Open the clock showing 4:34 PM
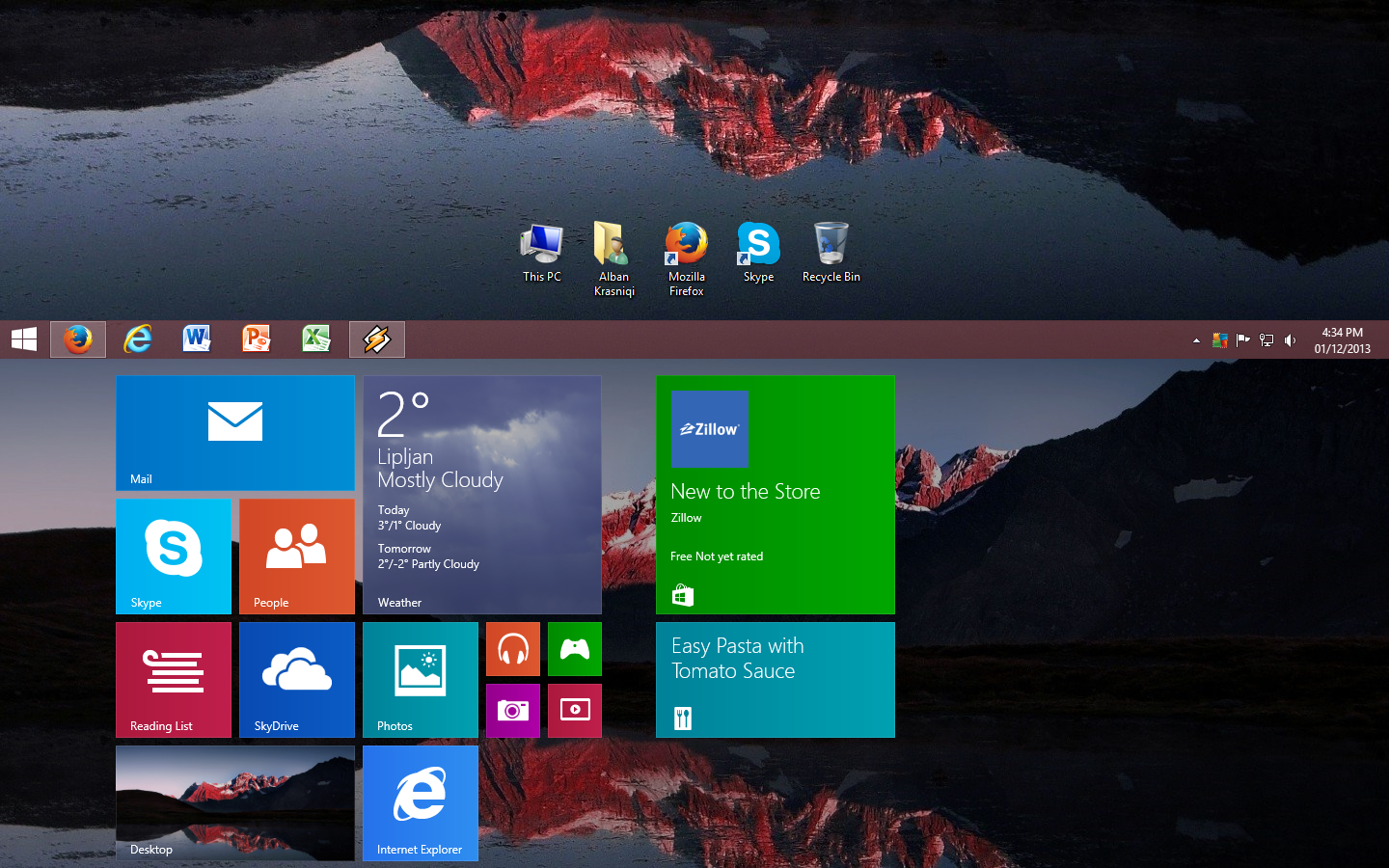This screenshot has width=1389, height=868. click(1343, 340)
